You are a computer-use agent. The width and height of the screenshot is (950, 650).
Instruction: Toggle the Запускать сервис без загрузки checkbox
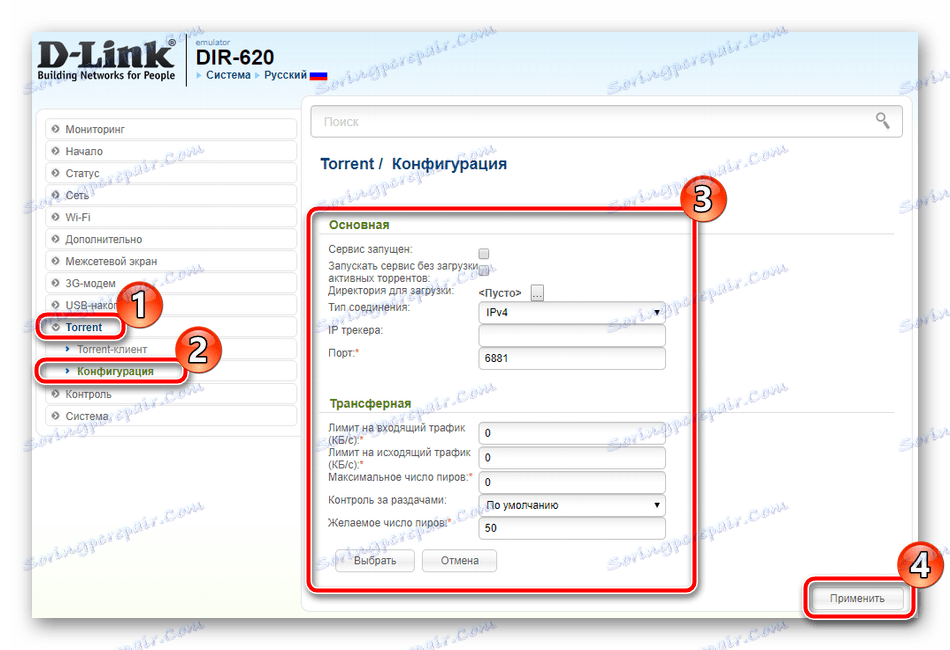coord(483,270)
